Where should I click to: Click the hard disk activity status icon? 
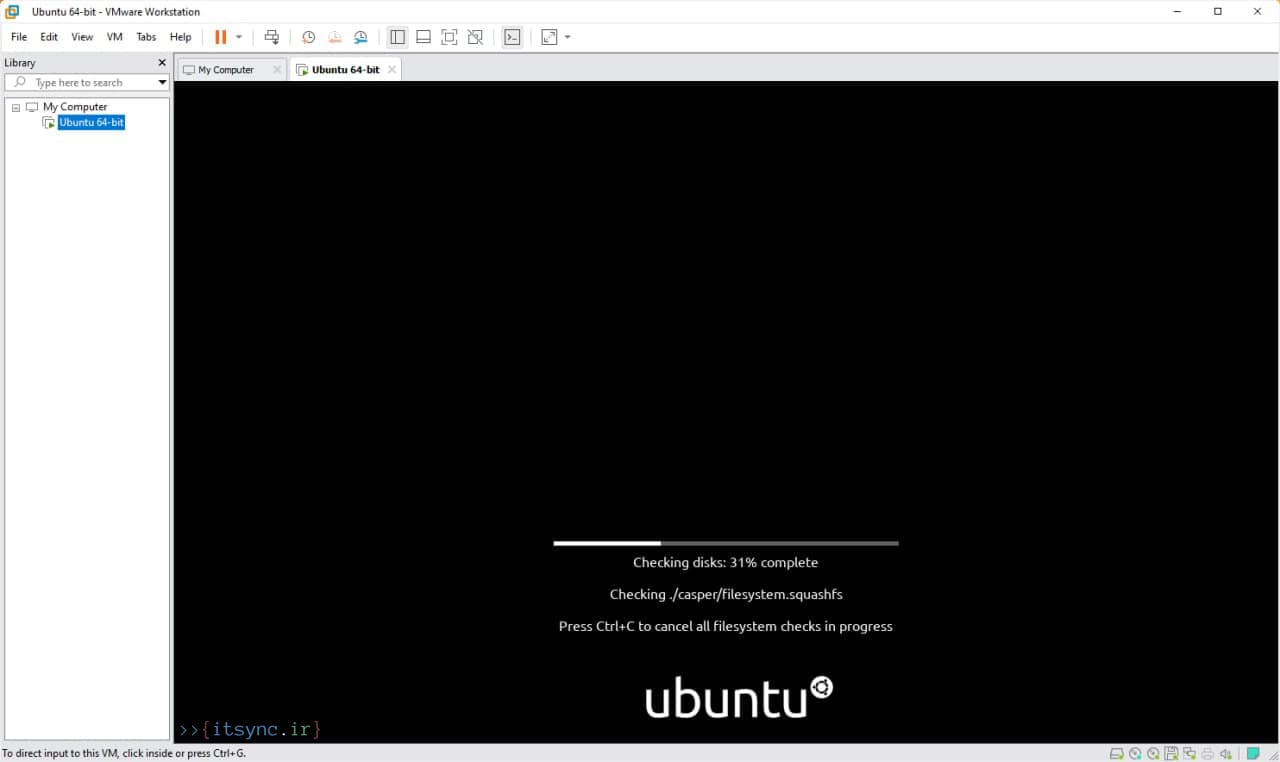pos(1116,753)
